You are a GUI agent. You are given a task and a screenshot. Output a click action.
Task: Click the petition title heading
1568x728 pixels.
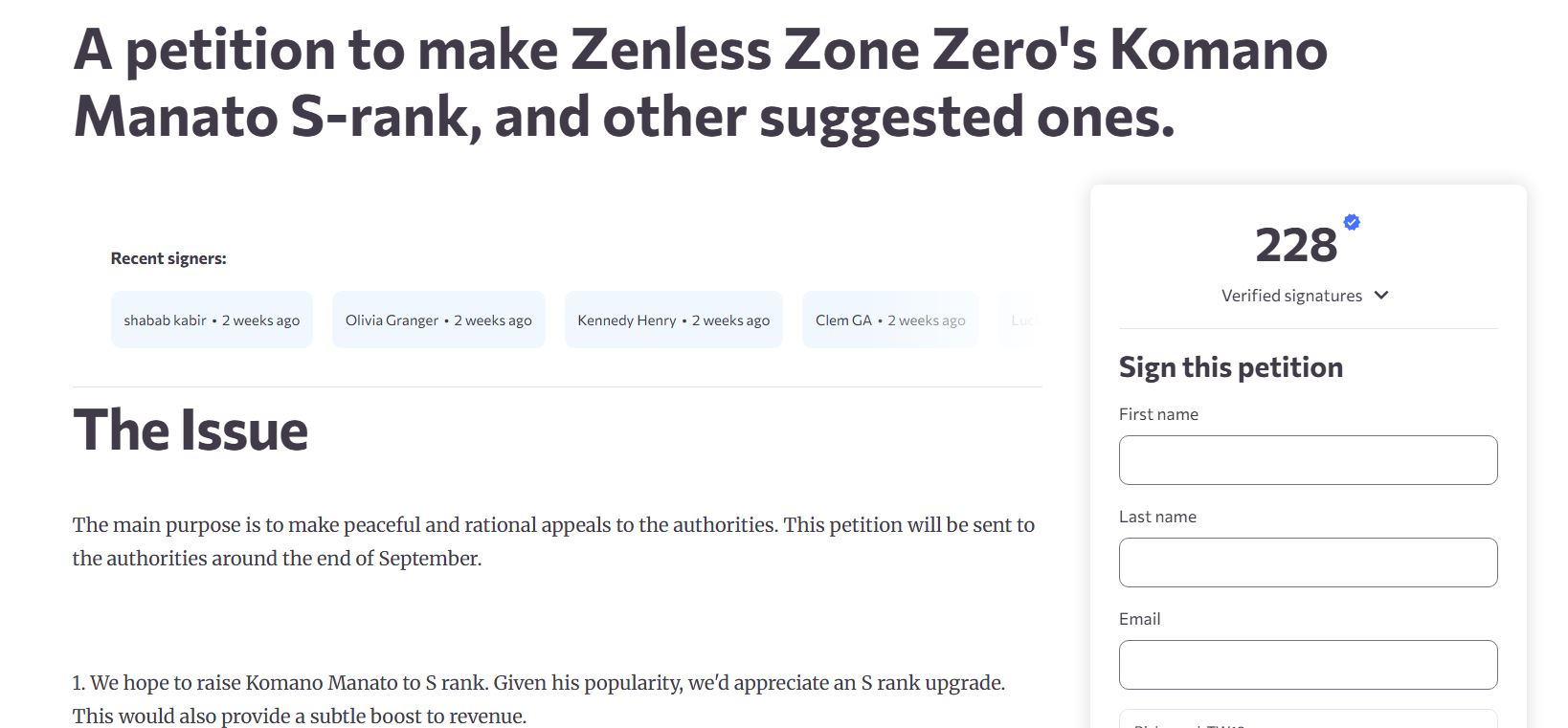click(700, 82)
